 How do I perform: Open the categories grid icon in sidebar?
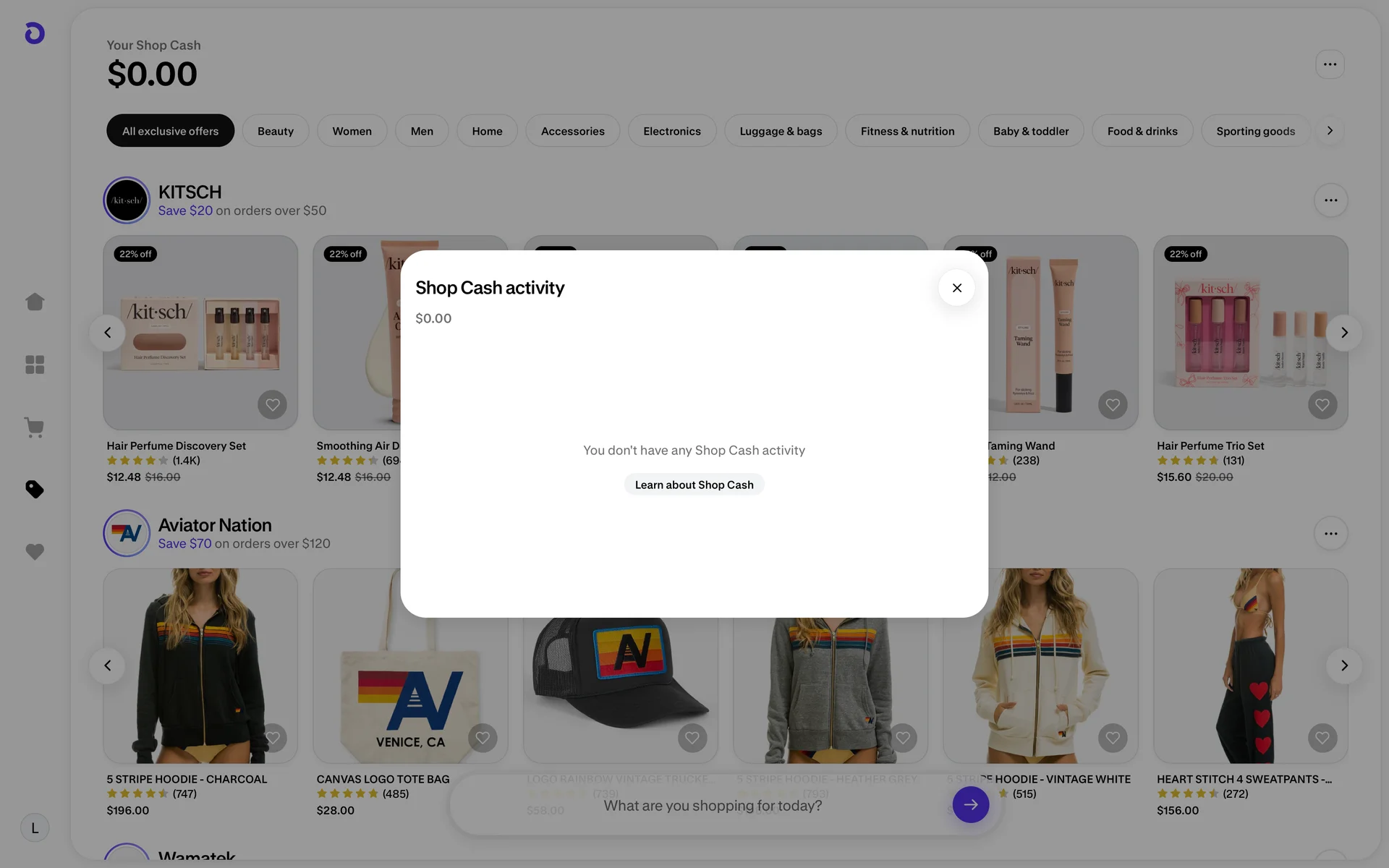35,365
